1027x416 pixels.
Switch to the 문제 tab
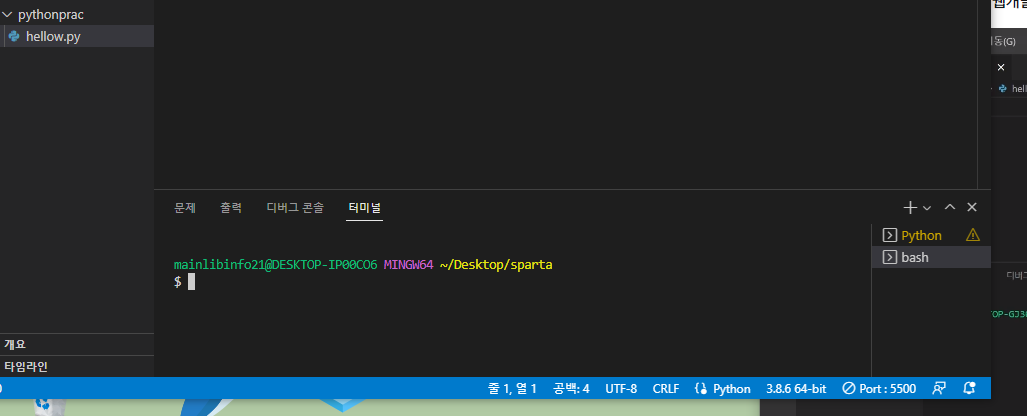pyautogui.click(x=185, y=208)
